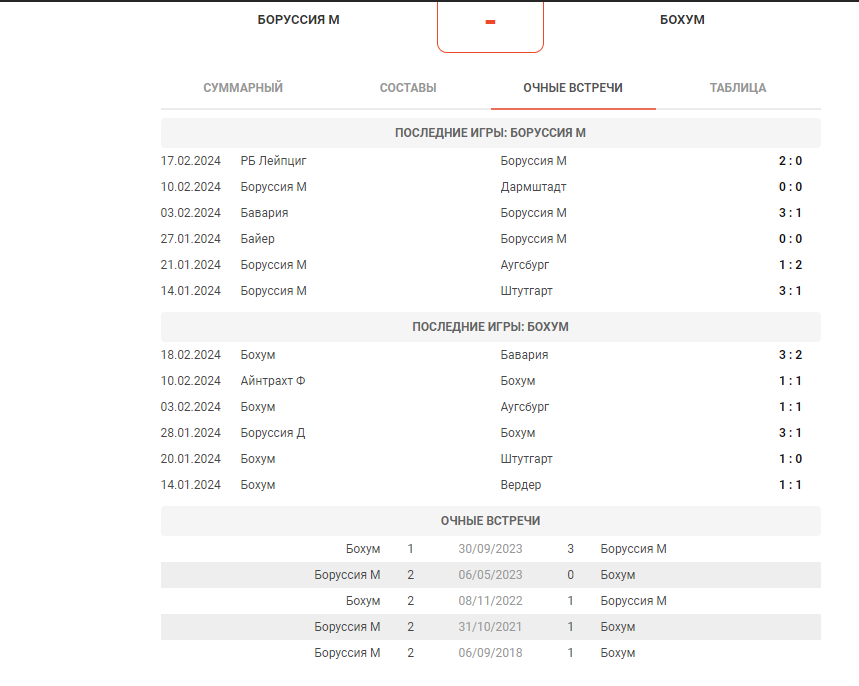Click Байер in the 27.01.2024 row
This screenshot has width=859, height=686.
[257, 239]
